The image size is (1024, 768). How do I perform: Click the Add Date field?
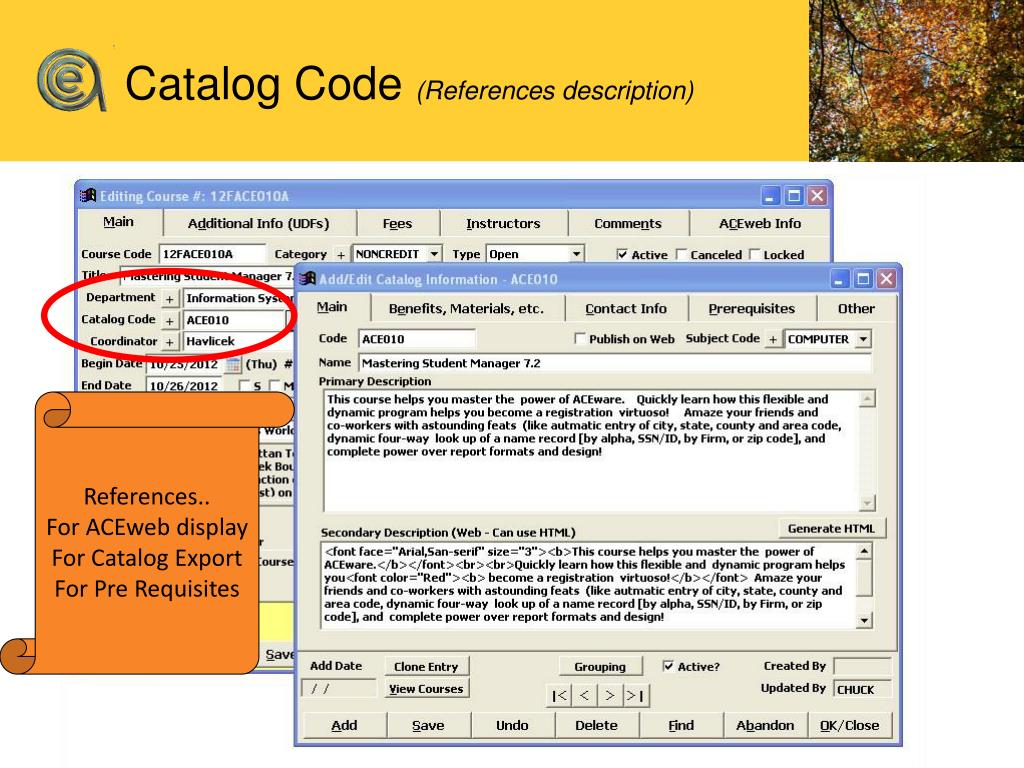(339, 688)
